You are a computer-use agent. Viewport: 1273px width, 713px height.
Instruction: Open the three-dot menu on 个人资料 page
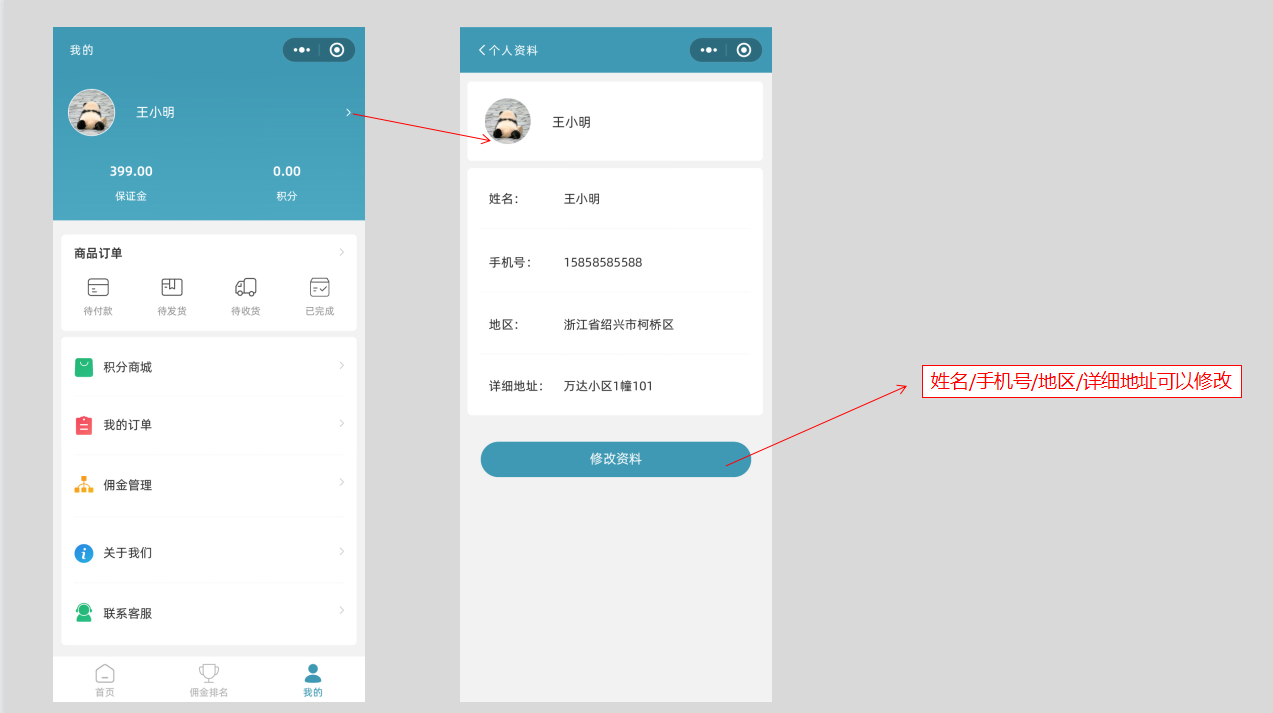tap(709, 50)
